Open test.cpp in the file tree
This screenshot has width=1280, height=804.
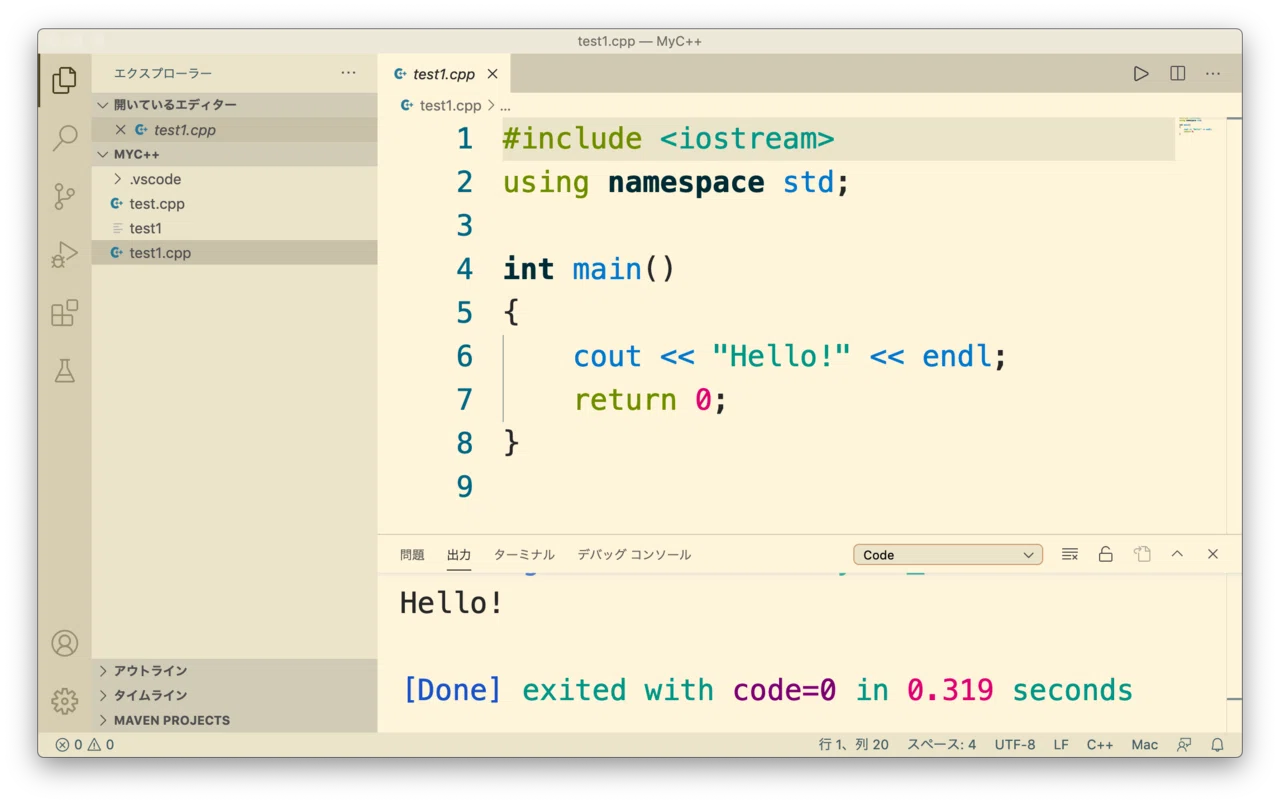pos(235,204)
